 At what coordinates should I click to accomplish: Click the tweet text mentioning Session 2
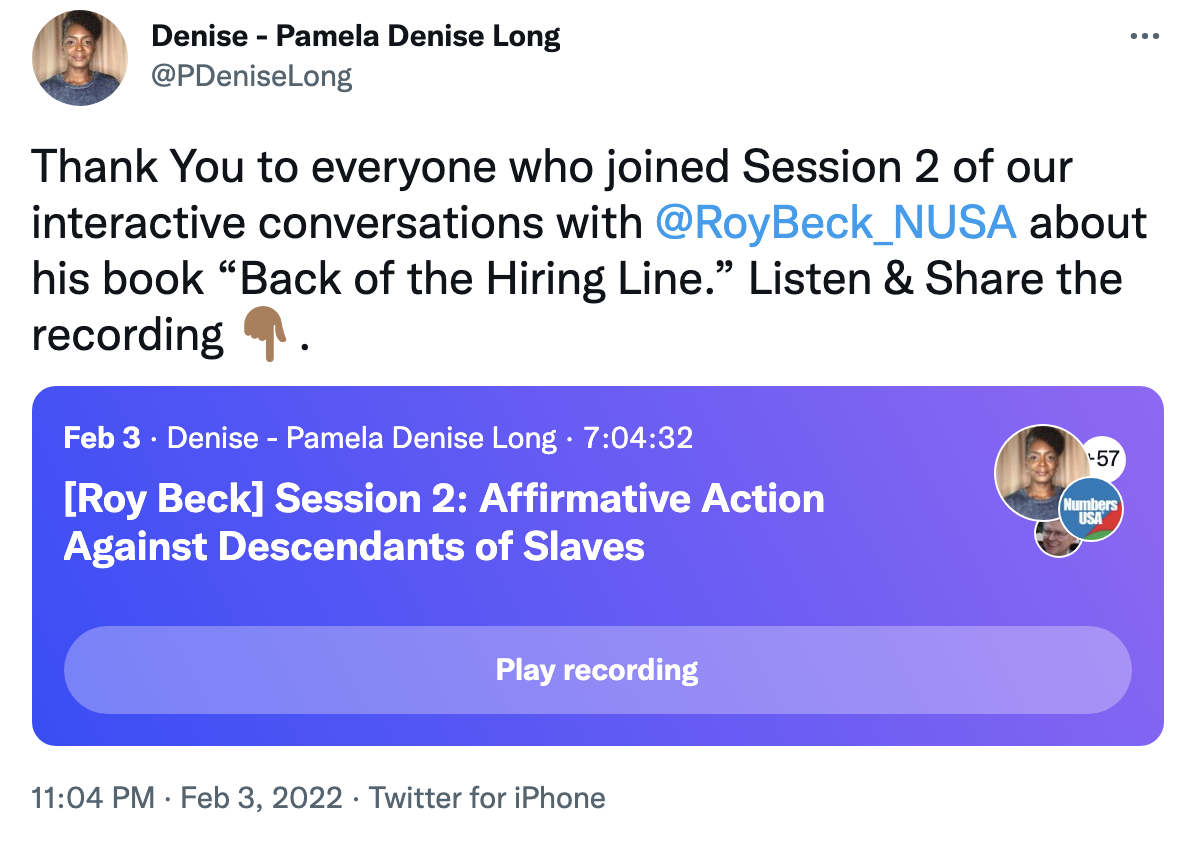coord(551,167)
